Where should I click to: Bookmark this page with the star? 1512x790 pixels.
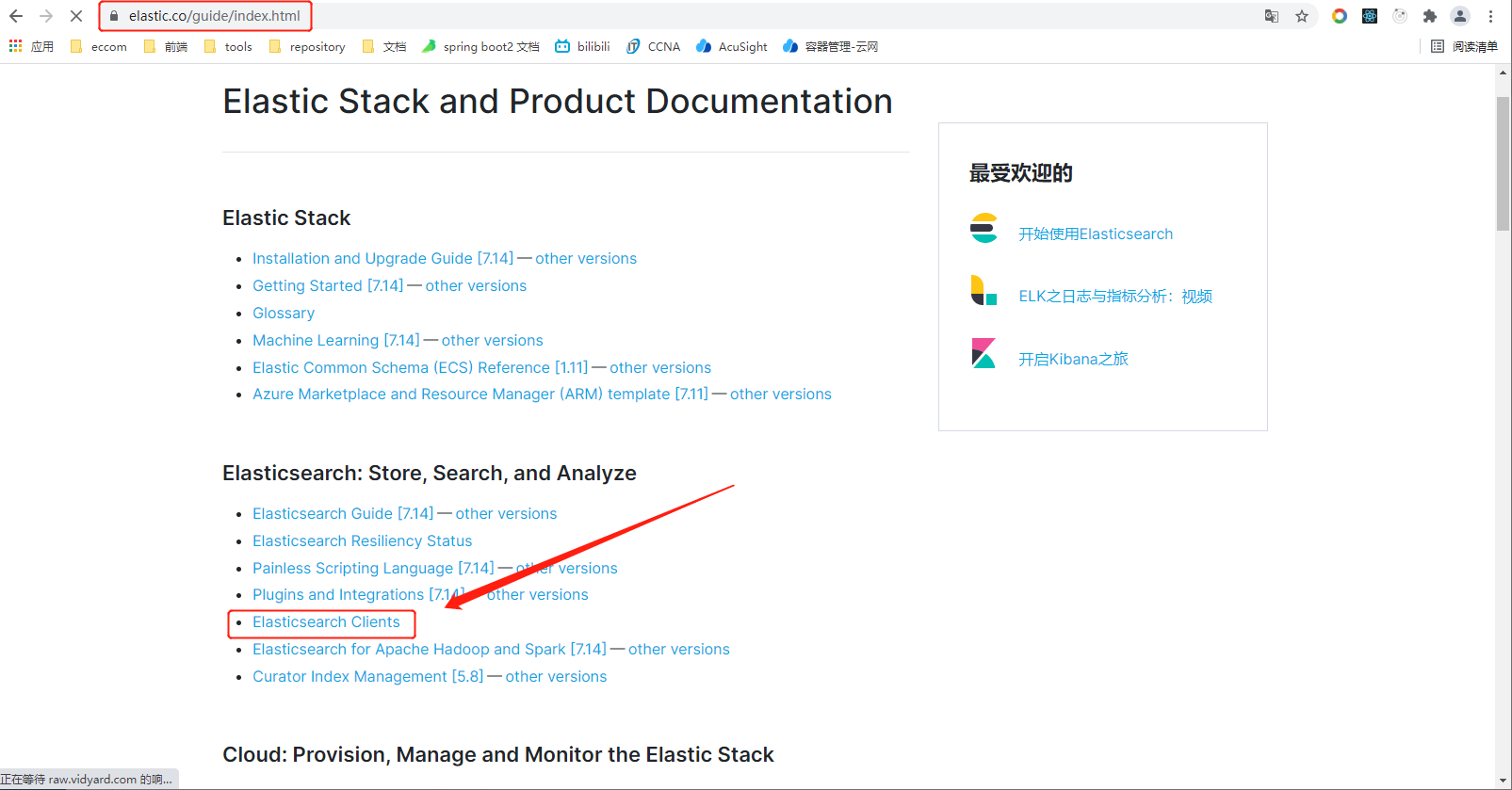coord(1302,16)
